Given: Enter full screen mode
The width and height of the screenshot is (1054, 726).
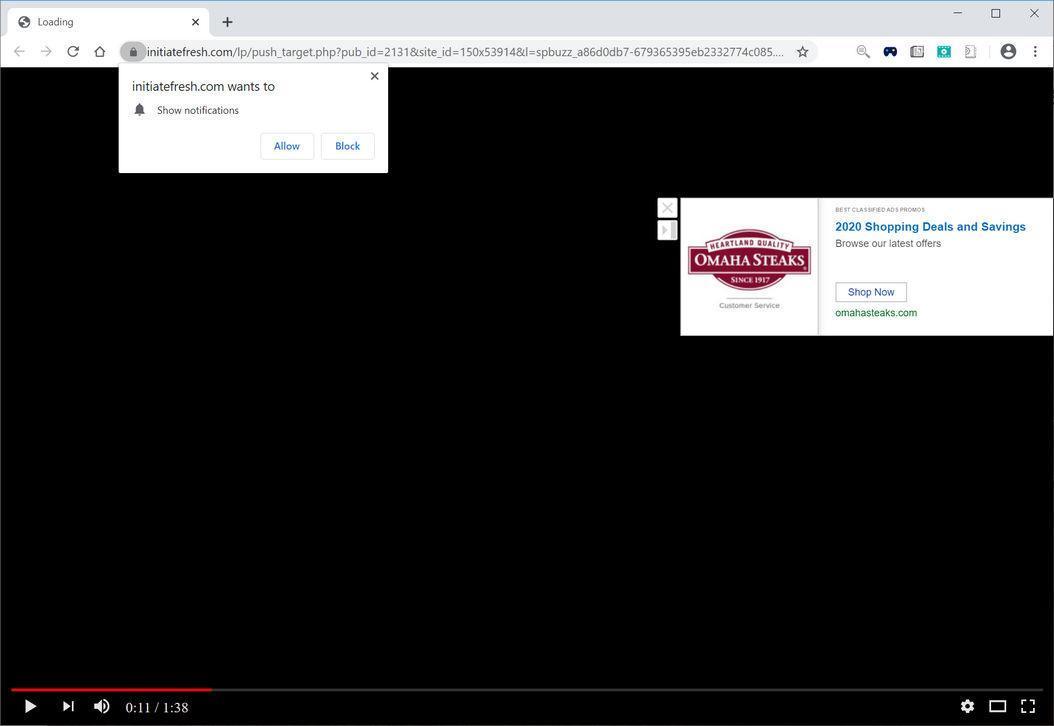Looking at the screenshot, I should click(1028, 706).
